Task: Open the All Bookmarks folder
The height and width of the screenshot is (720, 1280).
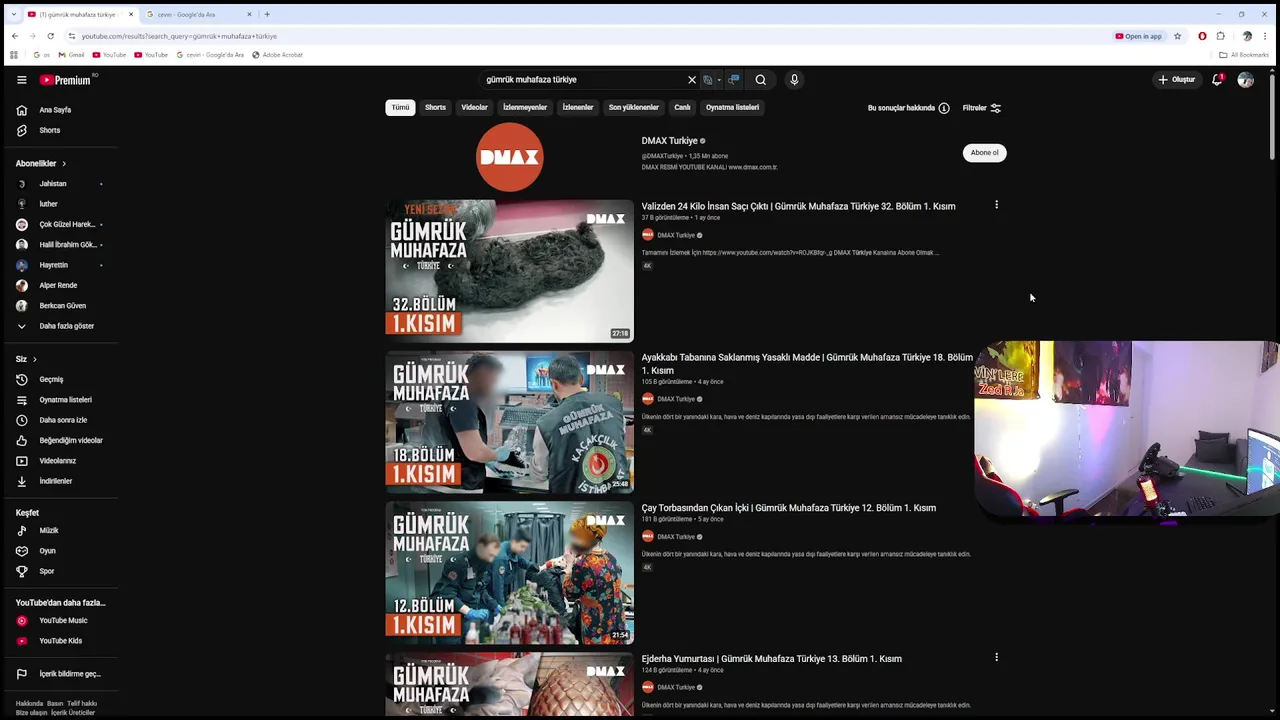Action: tap(1245, 55)
